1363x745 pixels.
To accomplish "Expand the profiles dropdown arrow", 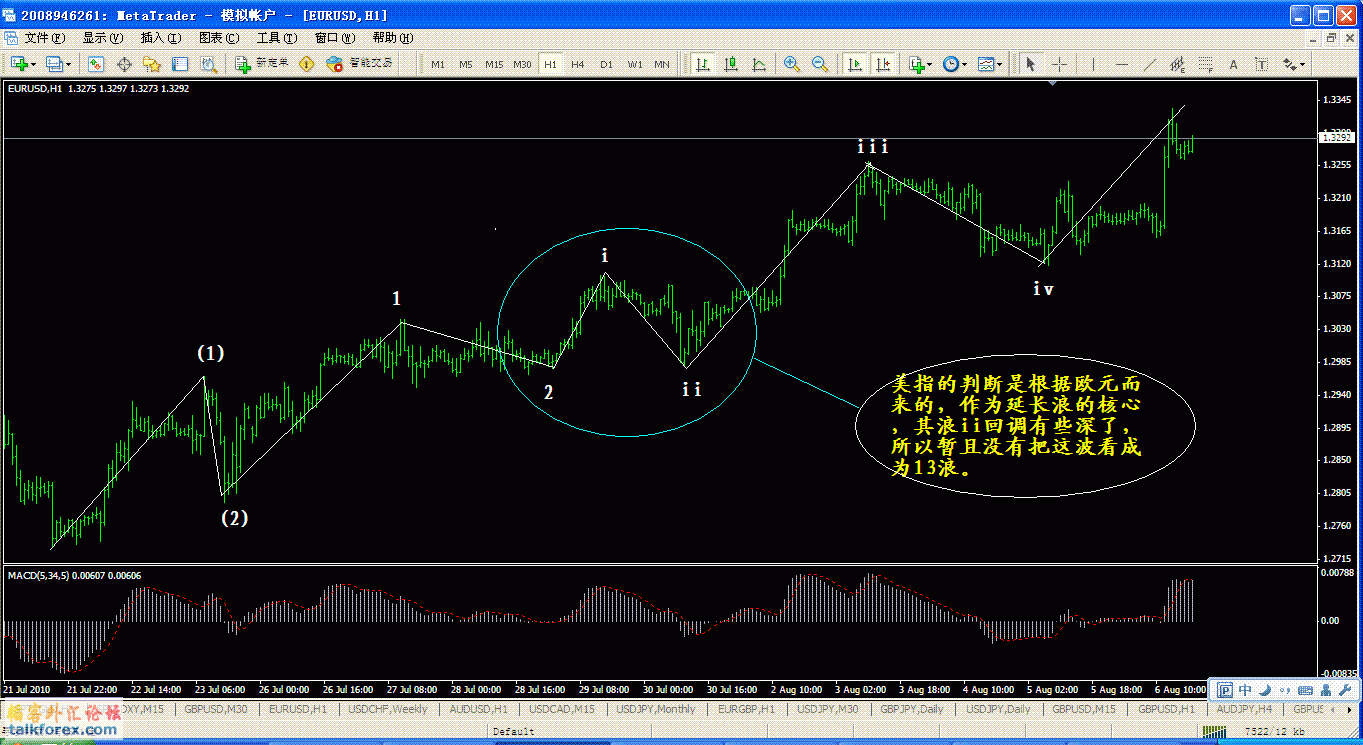I will (x=68, y=65).
